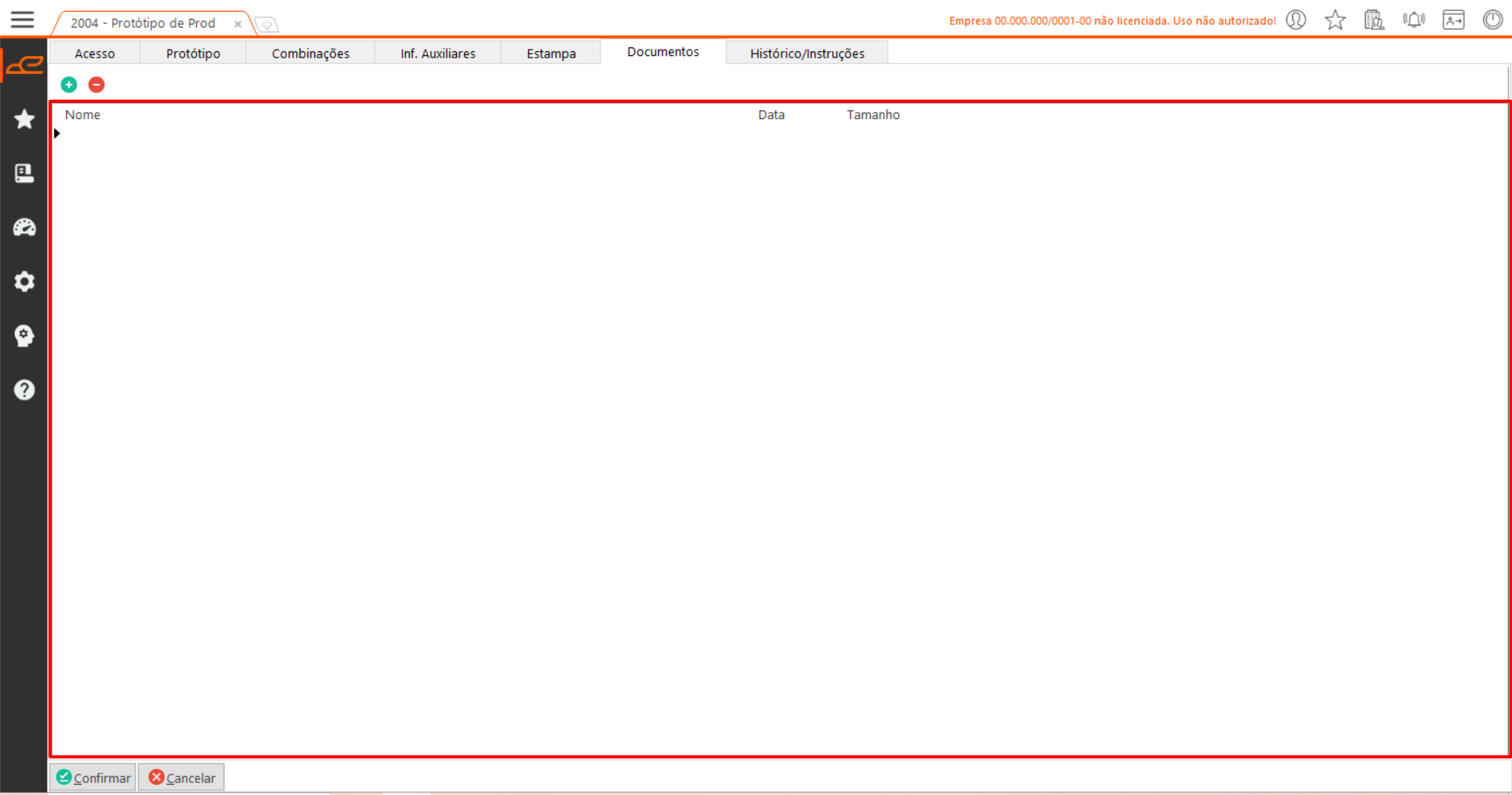Switch to the Protótipo tab
The image size is (1512, 795).
coord(193,54)
